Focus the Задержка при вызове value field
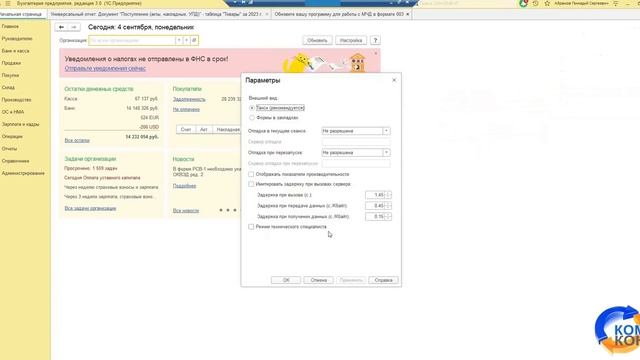The image size is (640, 360). pos(375,195)
